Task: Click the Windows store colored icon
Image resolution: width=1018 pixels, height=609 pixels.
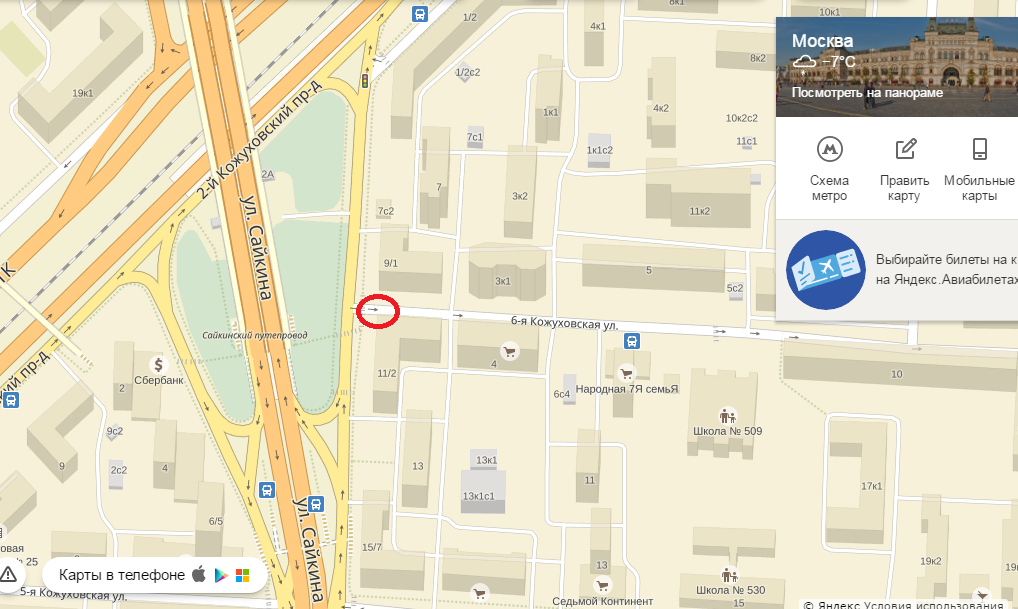Action: tap(243, 575)
